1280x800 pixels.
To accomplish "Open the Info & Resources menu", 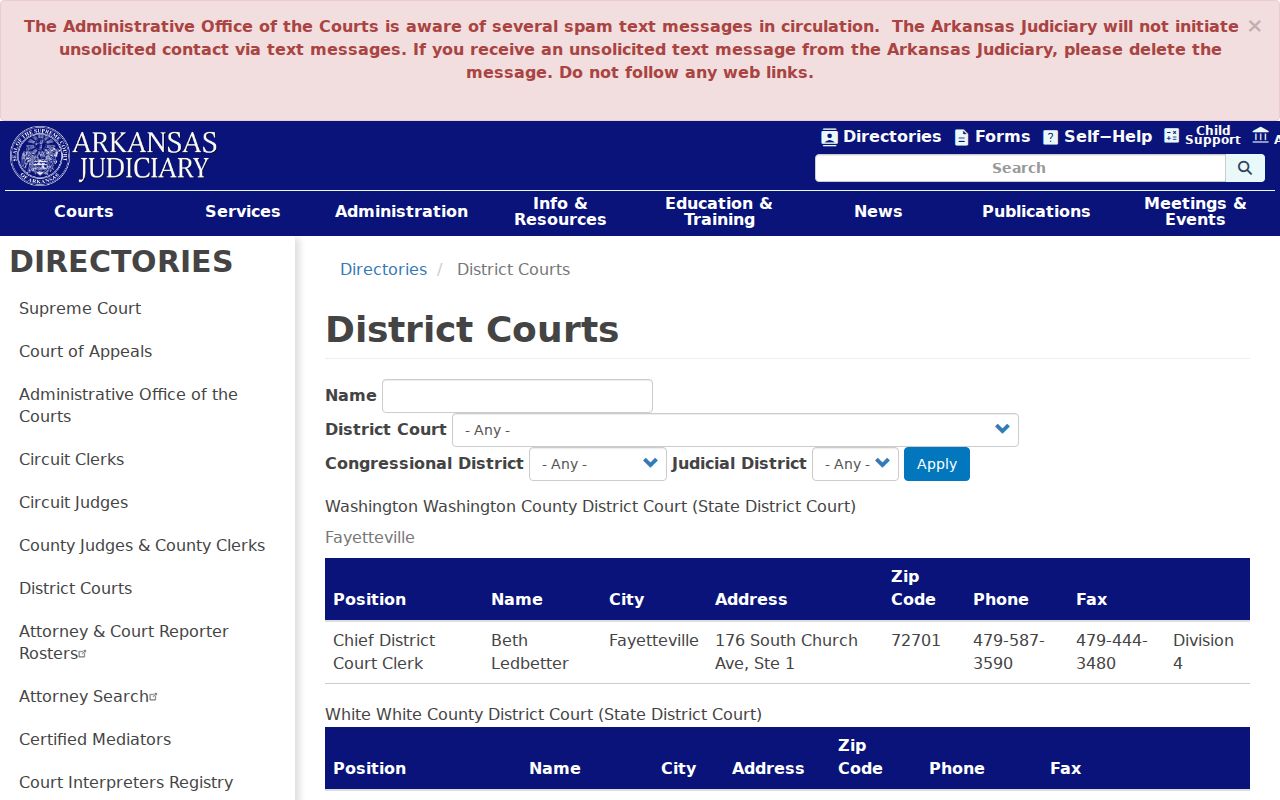I will 560,211.
